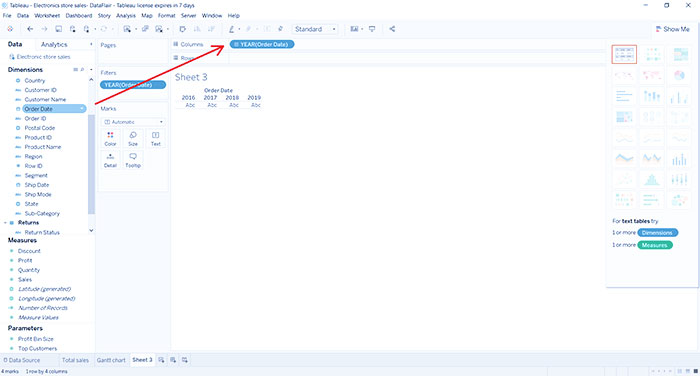This screenshot has height=376, width=700.
Task: Open the Size marks card
Action: pos(133,138)
